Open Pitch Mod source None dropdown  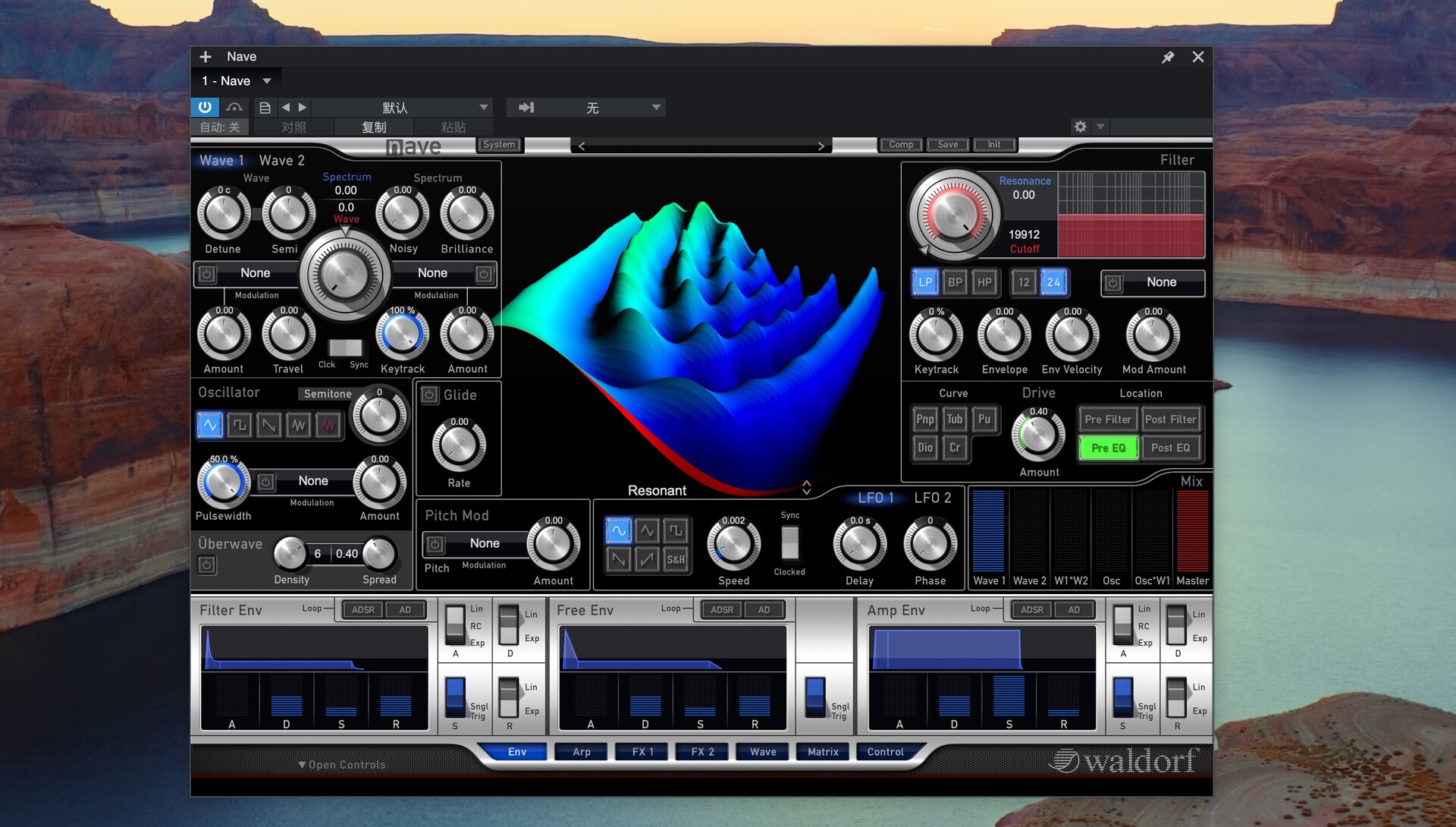(485, 544)
